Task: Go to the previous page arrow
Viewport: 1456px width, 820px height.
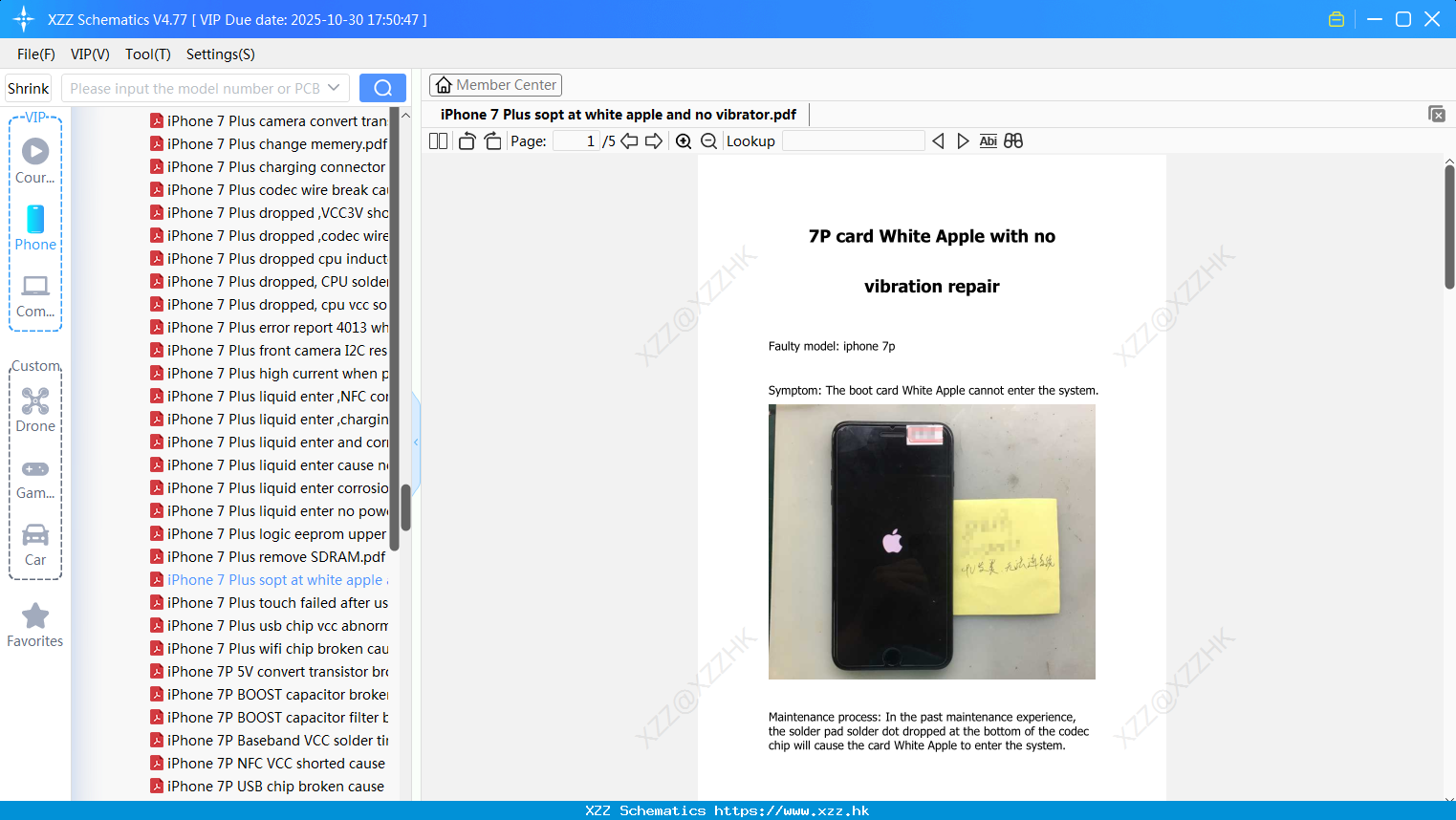Action: tap(629, 141)
